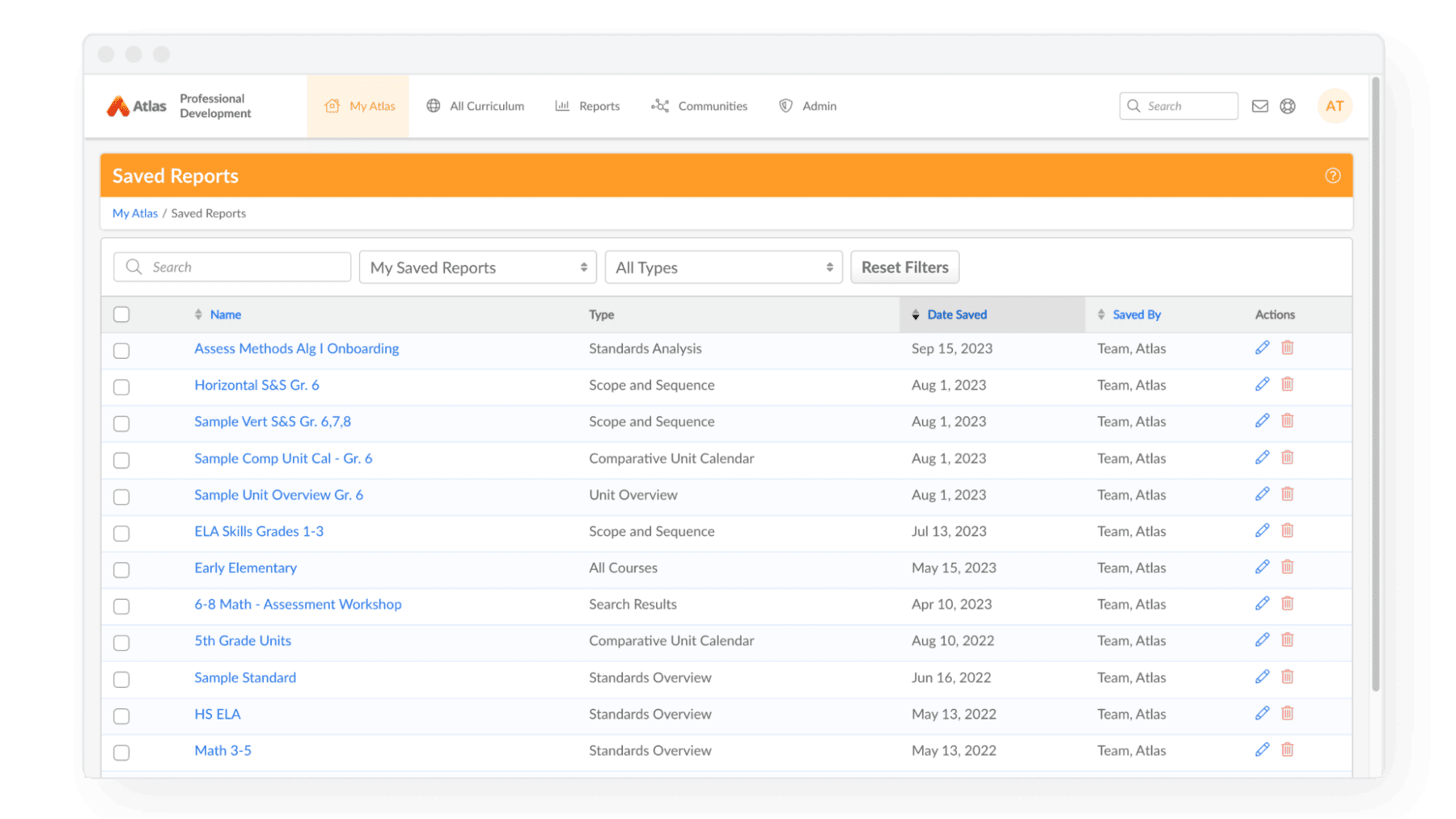Check the box for Sample Vert S&S Gr. 6,7,8
The height and width of the screenshot is (819, 1456).
(121, 424)
